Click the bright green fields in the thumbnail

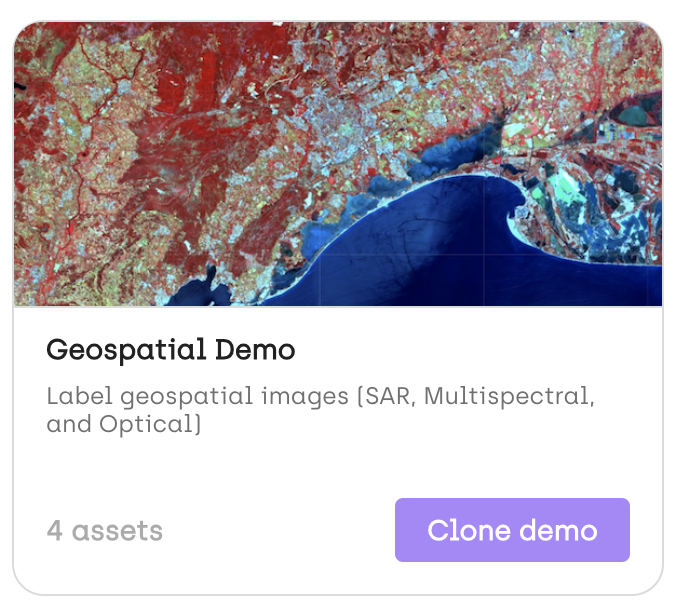[565, 188]
